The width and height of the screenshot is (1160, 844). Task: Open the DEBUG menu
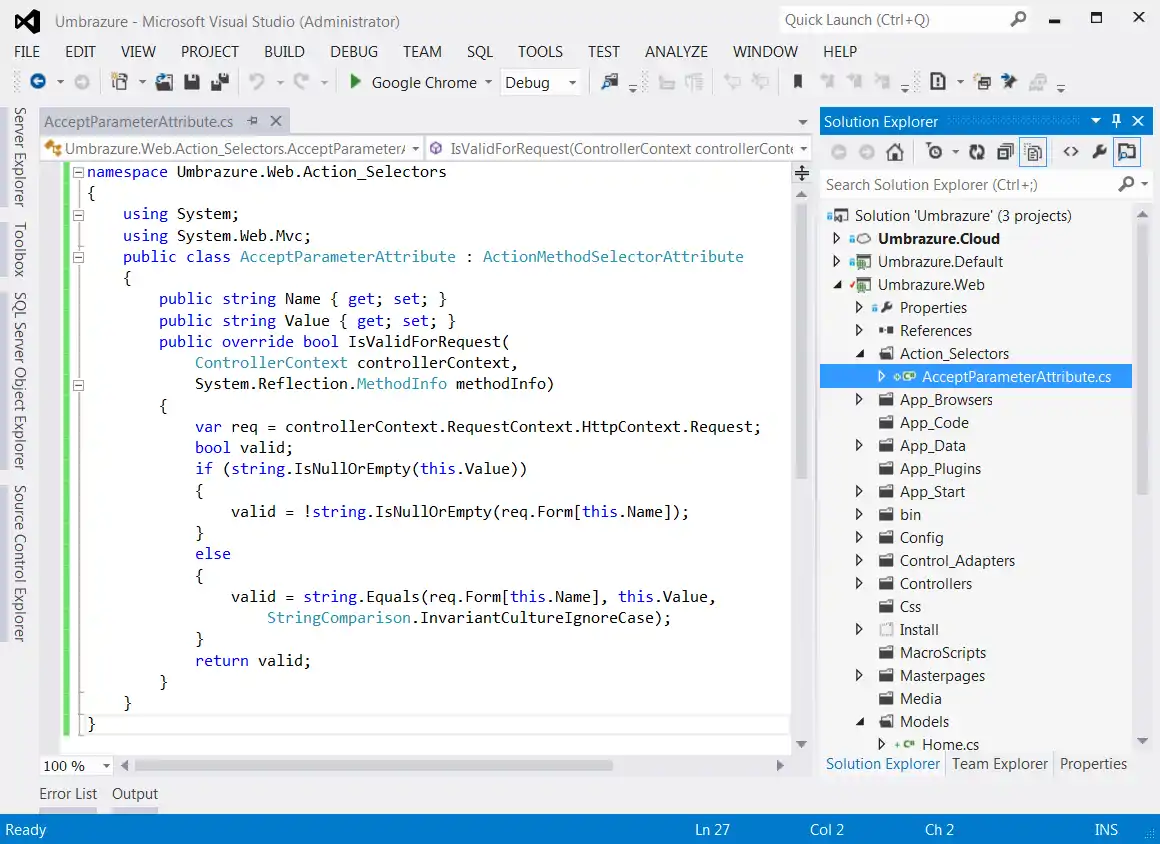[x=354, y=51]
